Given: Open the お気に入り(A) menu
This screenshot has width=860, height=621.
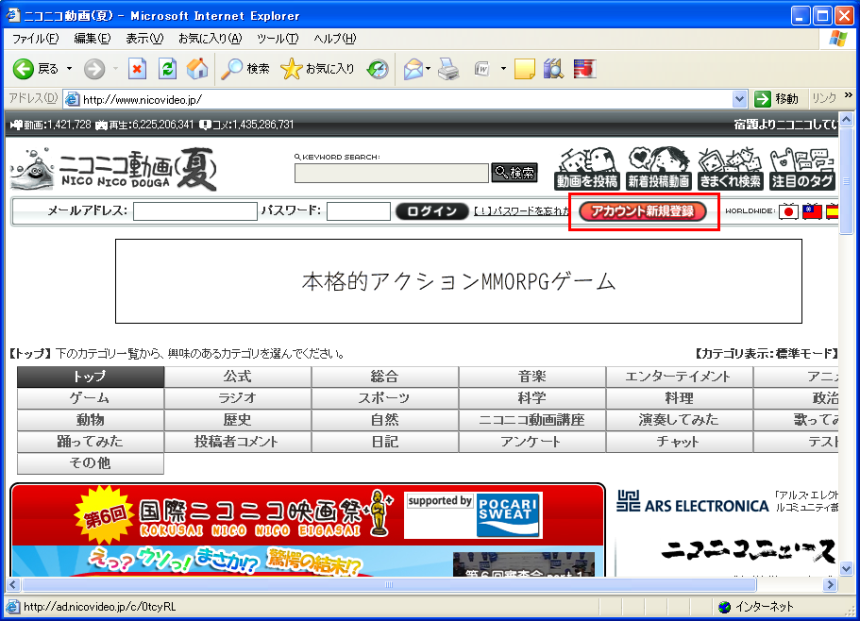Looking at the screenshot, I should (210, 38).
